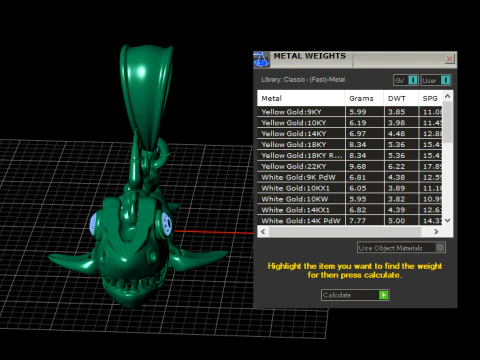Viewport: 480px width, 360px height.
Task: Select the Yellow Gold:18KY R... row
Action: click(350, 155)
